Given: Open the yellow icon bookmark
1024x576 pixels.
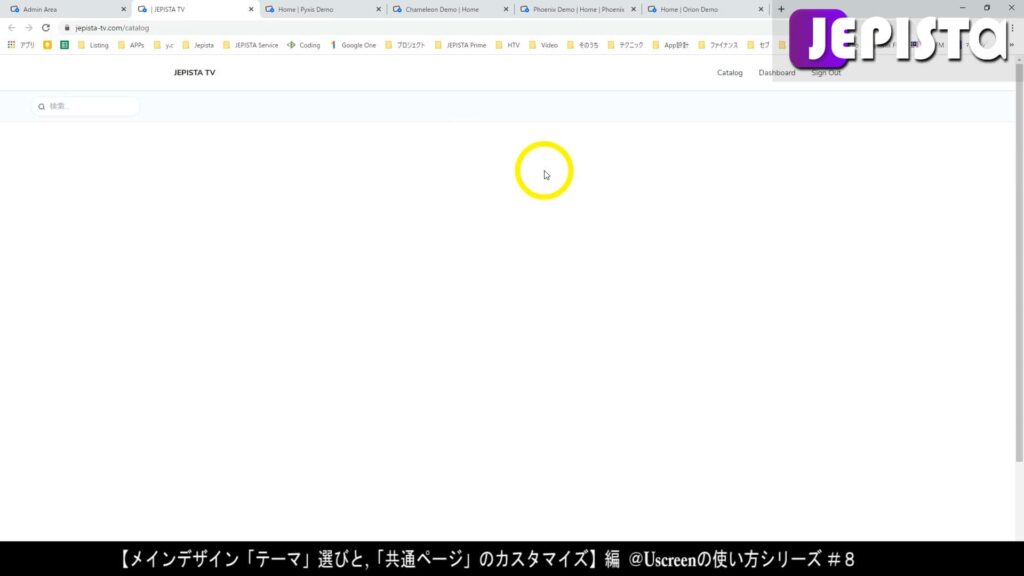Looking at the screenshot, I should pyautogui.click(x=47, y=45).
